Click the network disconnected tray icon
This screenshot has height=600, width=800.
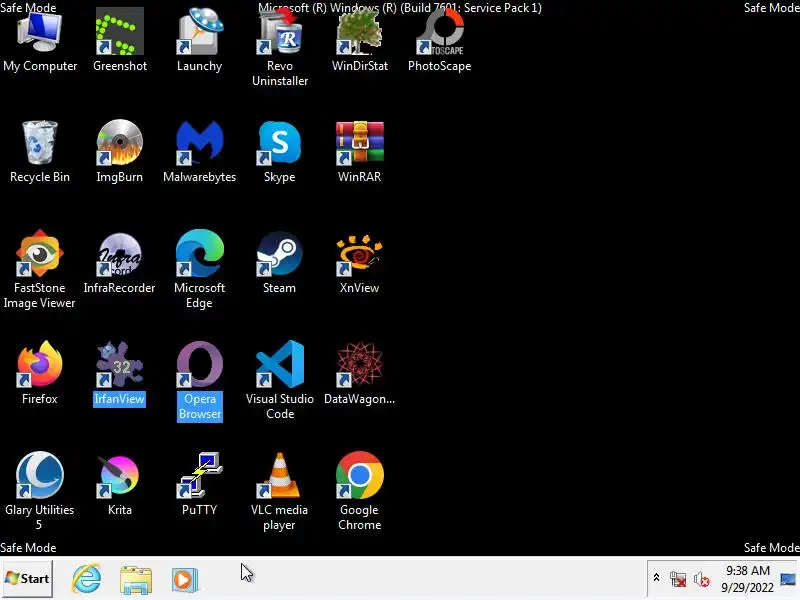(678, 579)
